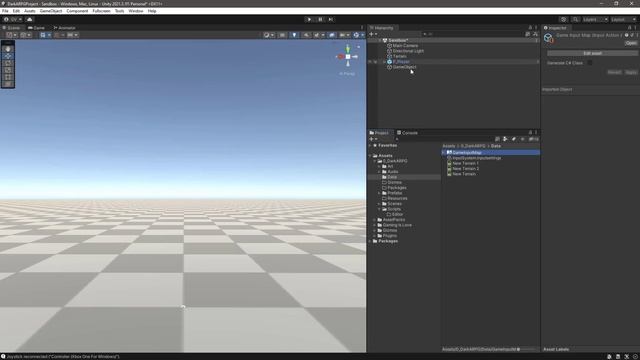
Task: Toggle Generate C# Class checkbox
Action: click(590, 63)
